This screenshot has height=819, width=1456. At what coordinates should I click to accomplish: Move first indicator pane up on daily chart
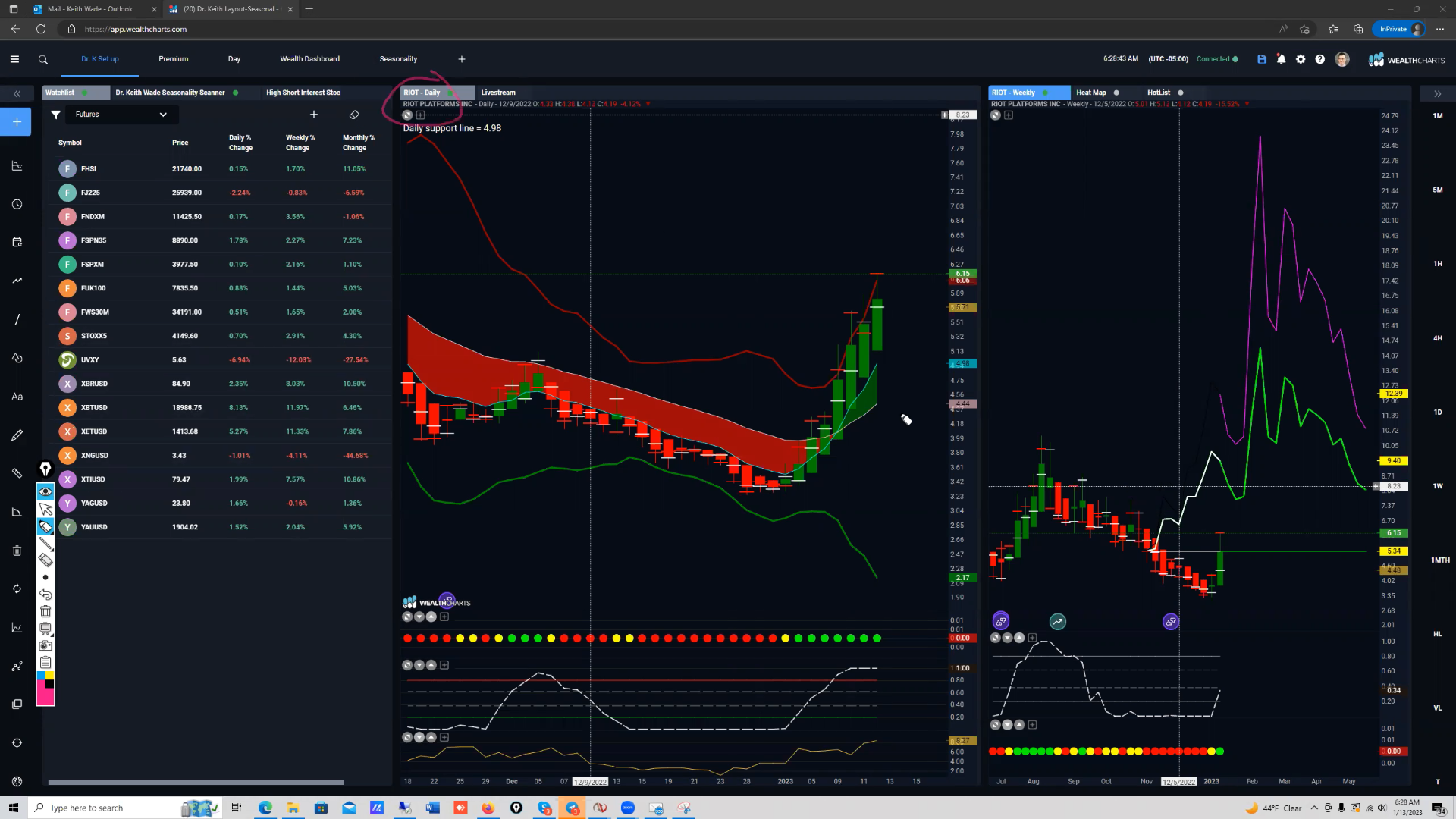431,617
